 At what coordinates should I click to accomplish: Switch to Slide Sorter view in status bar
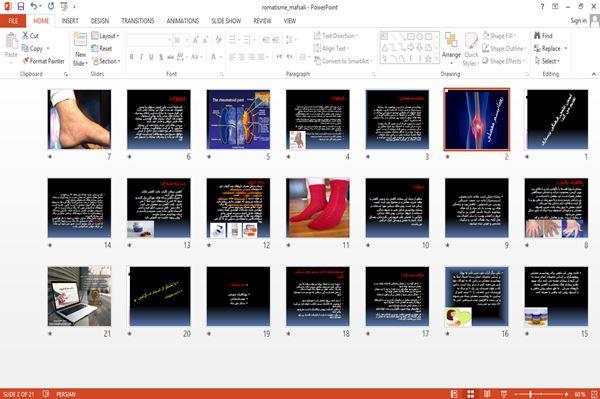471,394
